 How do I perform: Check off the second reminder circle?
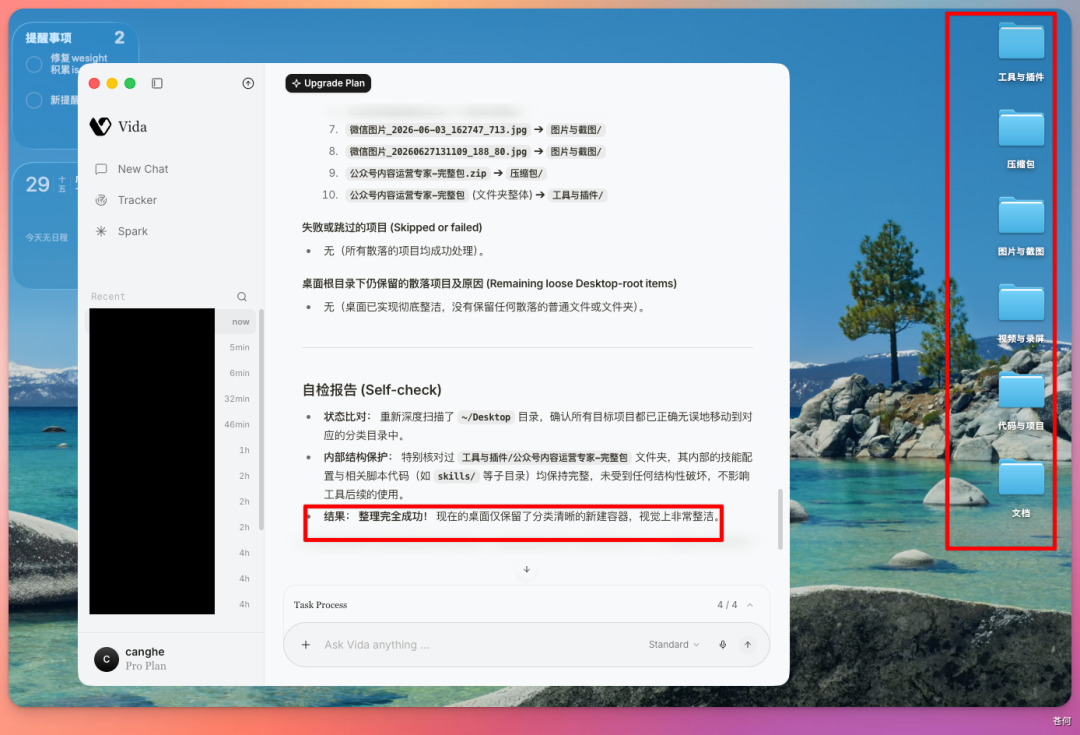pyautogui.click(x=34, y=100)
